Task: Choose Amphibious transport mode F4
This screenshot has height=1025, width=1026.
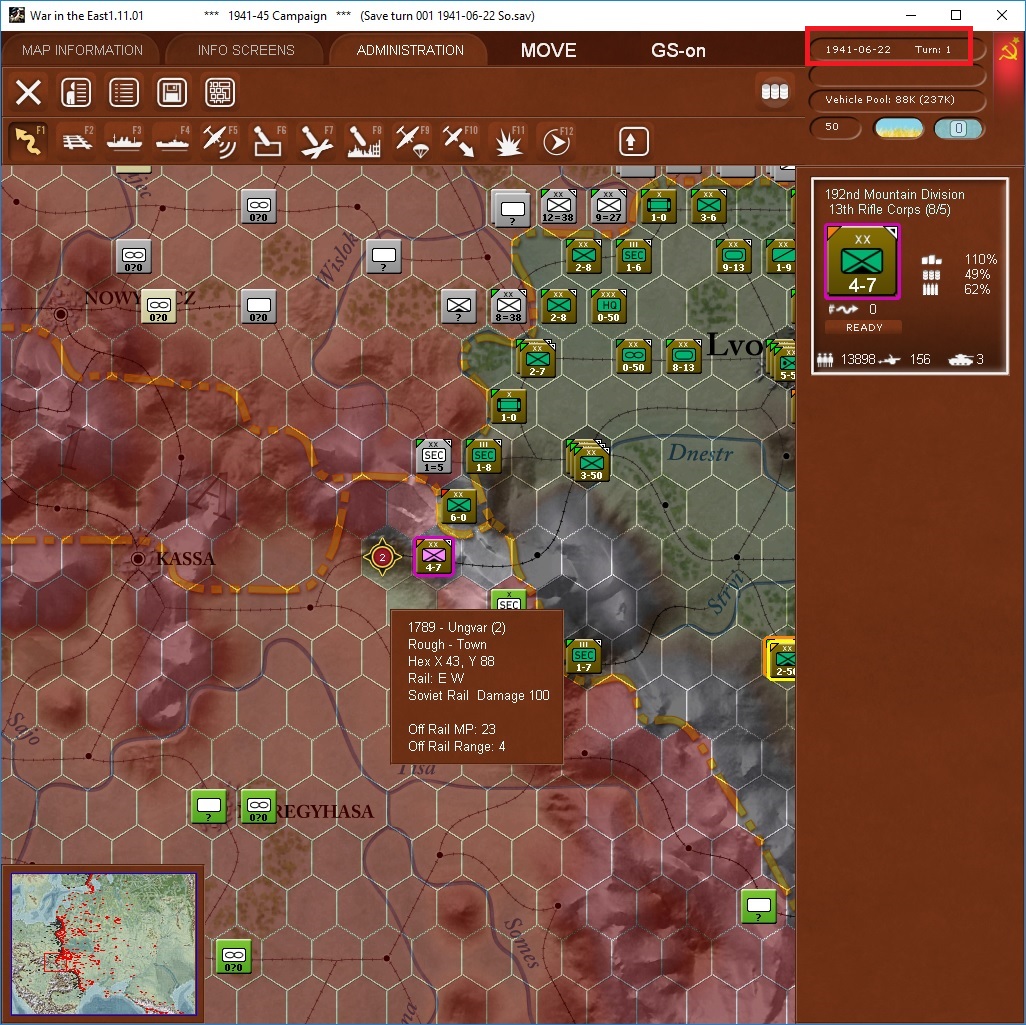Action: click(x=172, y=141)
